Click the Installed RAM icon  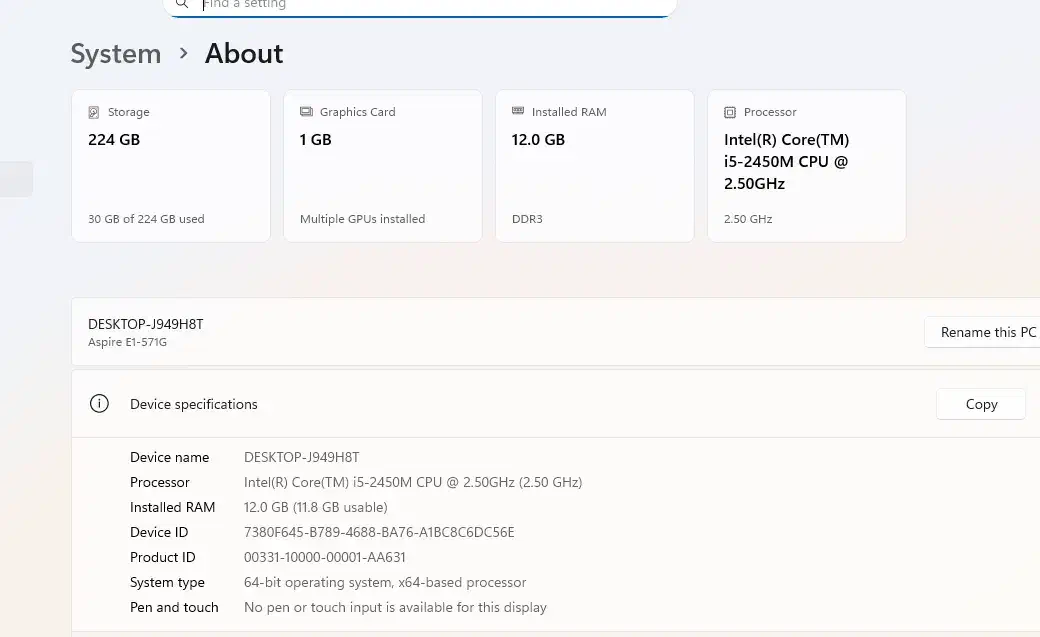pyautogui.click(x=518, y=112)
